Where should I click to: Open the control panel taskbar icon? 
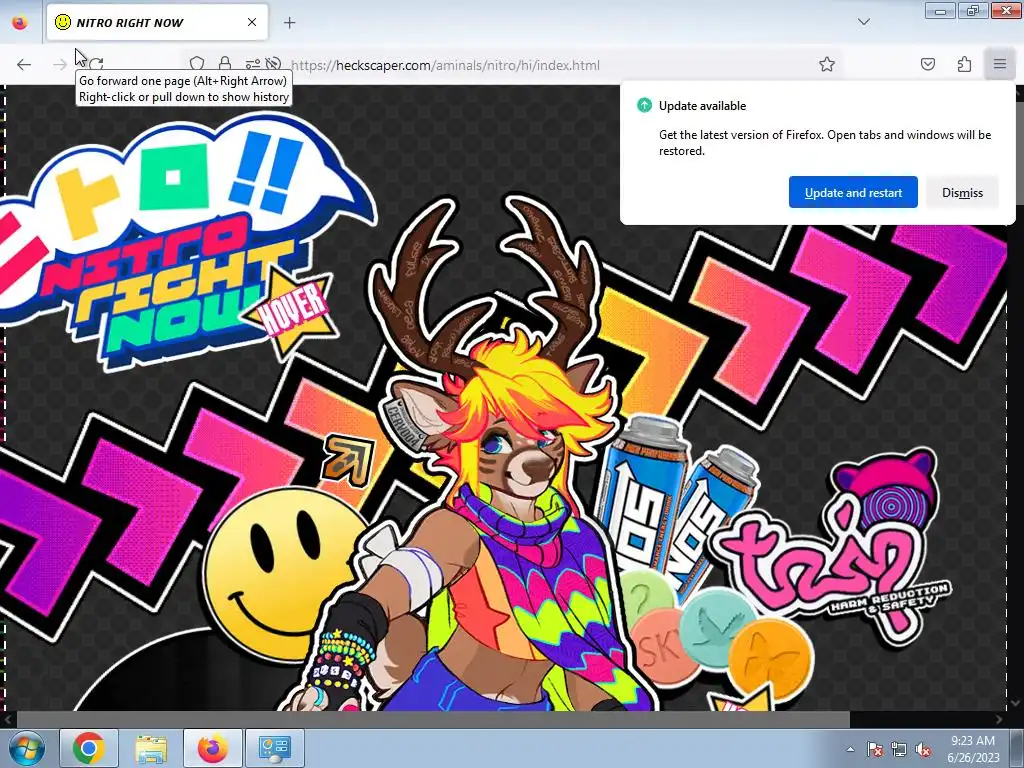click(274, 748)
